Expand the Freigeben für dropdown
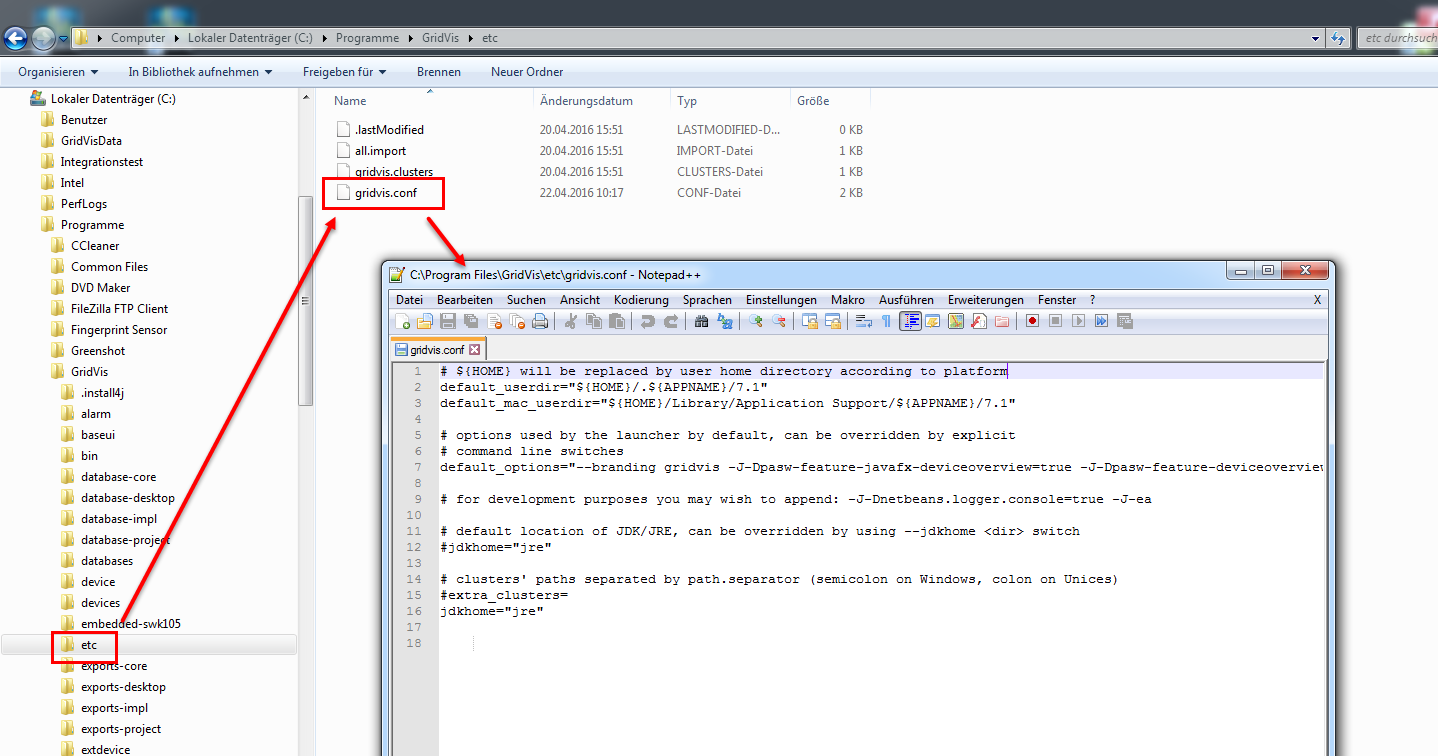Viewport: 1438px width, 756px height. [x=344, y=72]
